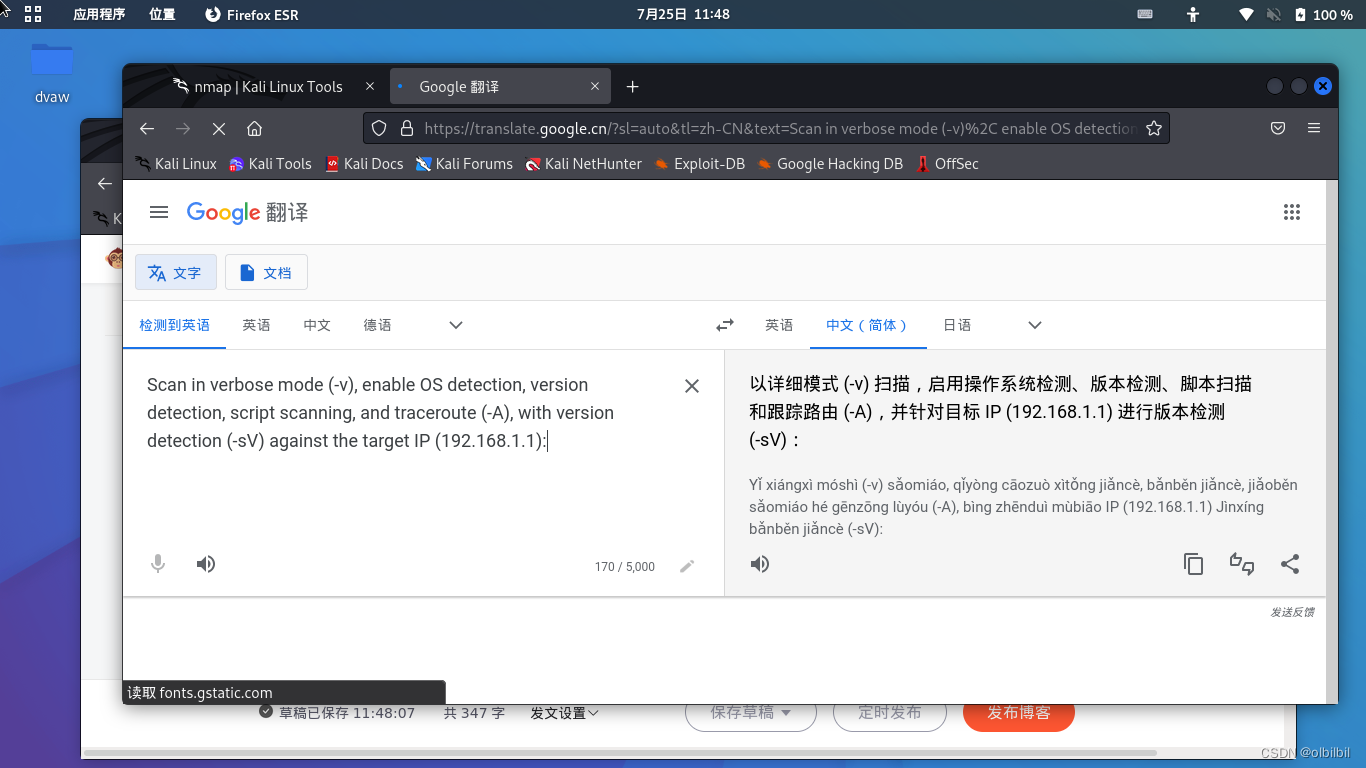Open 位置 places menu
The width and height of the screenshot is (1366, 768).
[162, 14]
